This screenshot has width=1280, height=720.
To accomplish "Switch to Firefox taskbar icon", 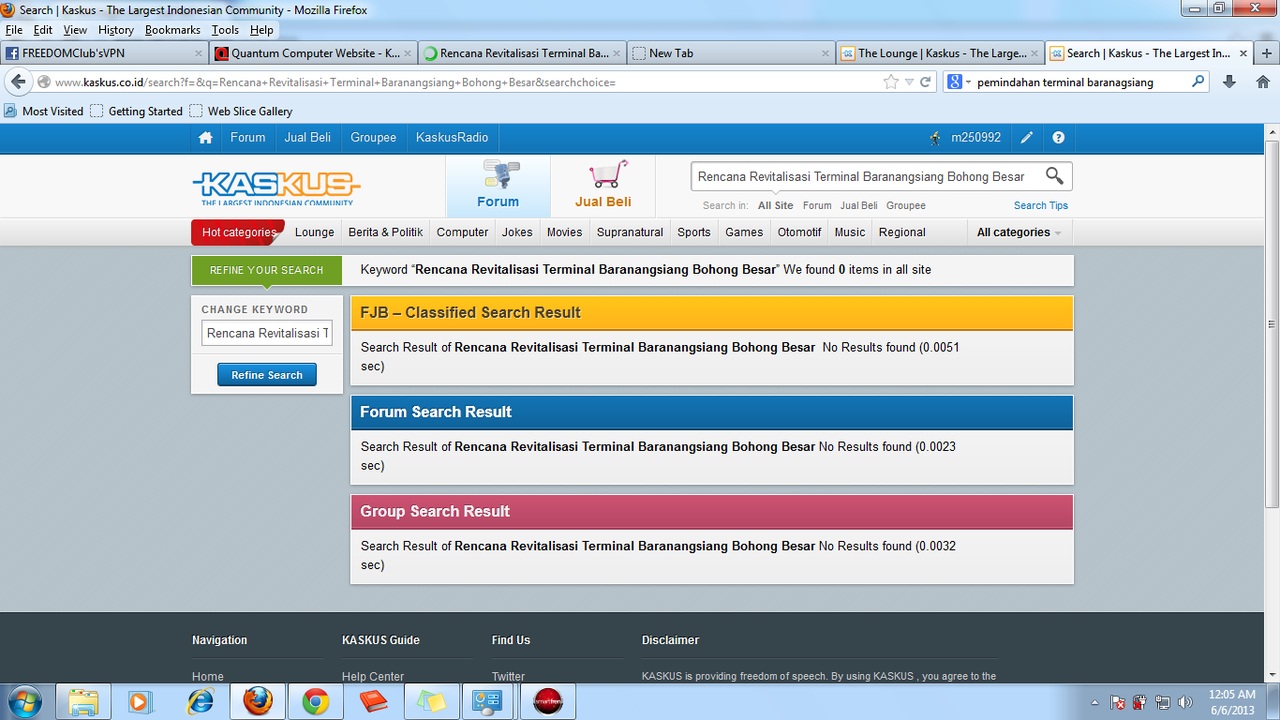I will coord(258,702).
